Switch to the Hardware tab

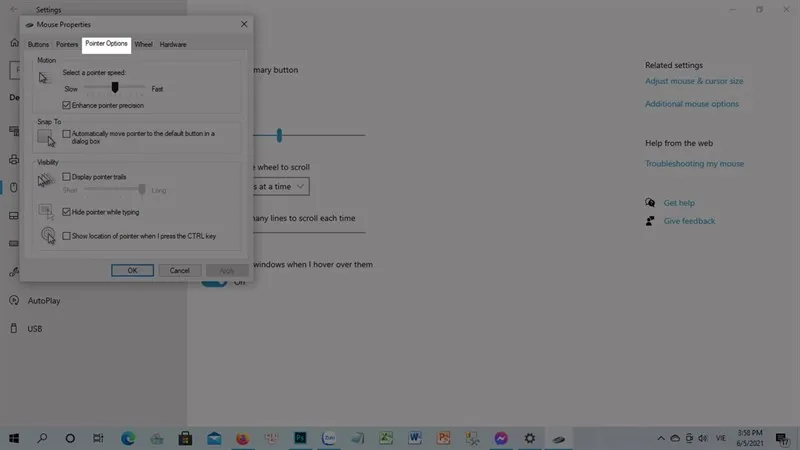(172, 44)
